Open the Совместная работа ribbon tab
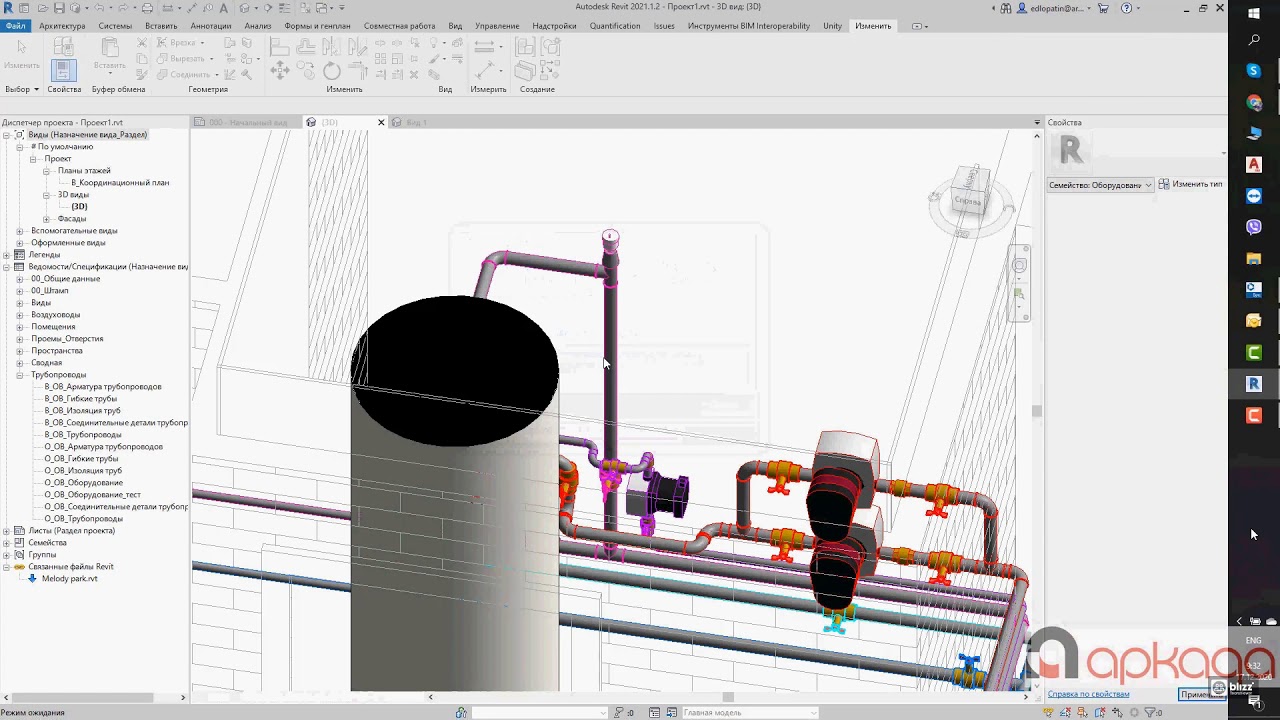Screen dimensions: 1280x720 (399, 26)
